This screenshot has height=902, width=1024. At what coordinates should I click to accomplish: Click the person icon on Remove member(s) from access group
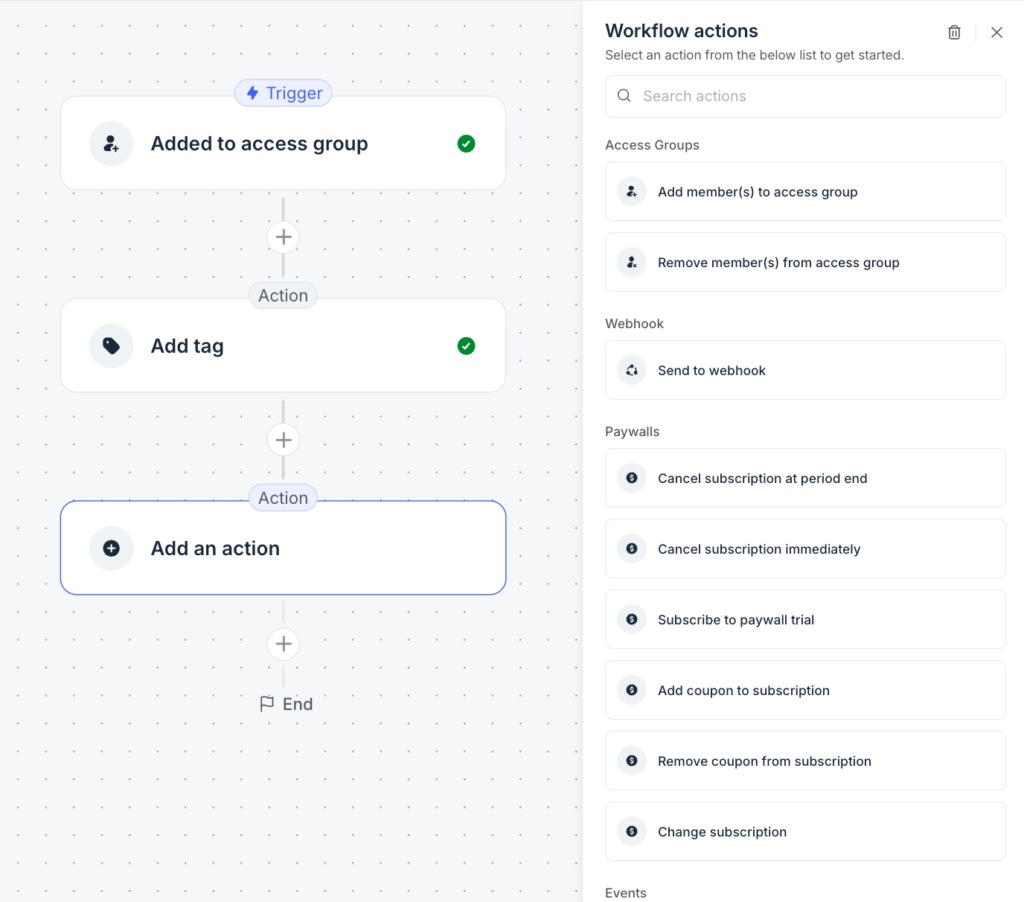(631, 261)
